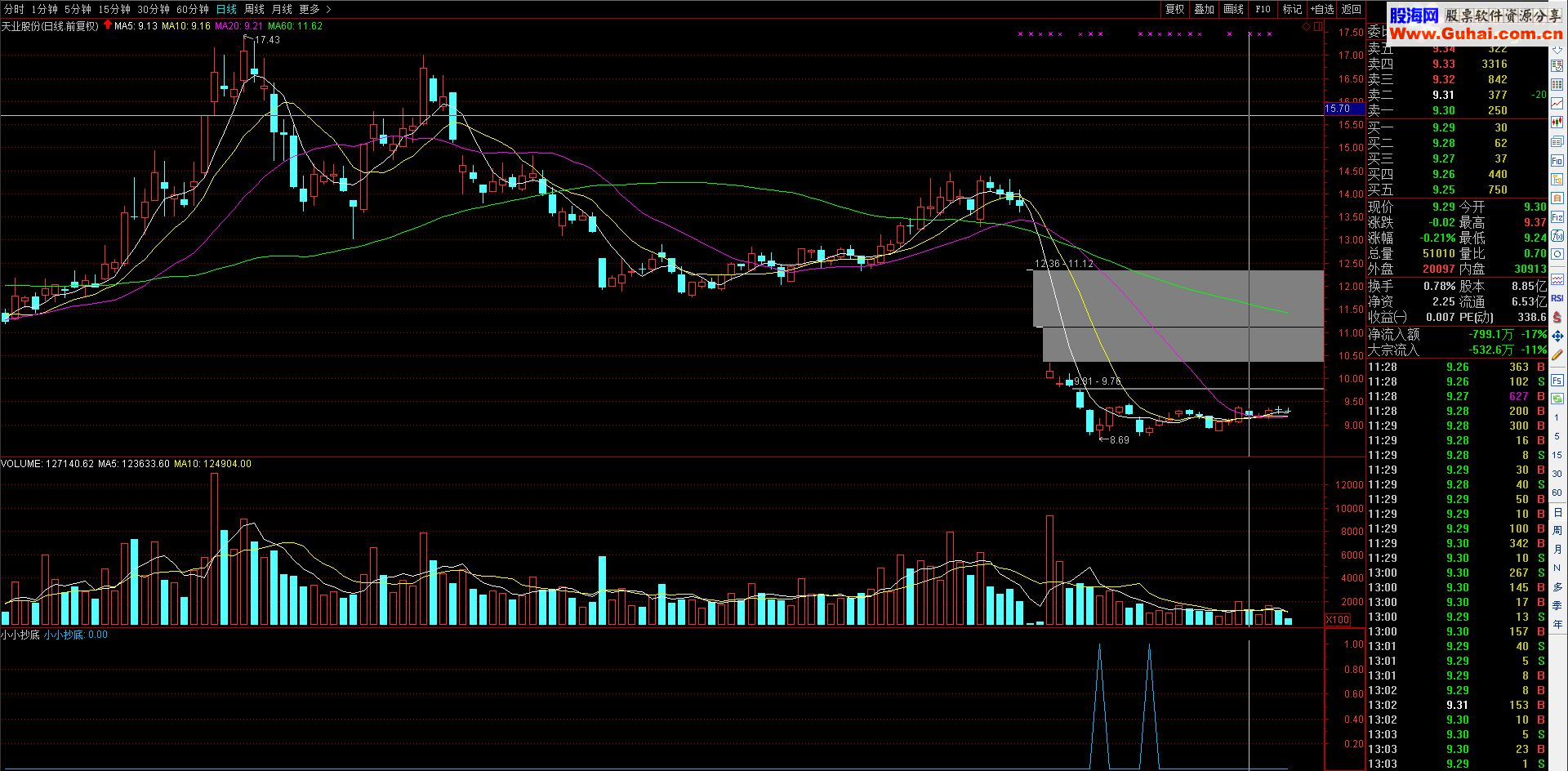Open the checklist table icon in sidebar
Screen dimensions: 1568x771
pyautogui.click(x=1557, y=67)
